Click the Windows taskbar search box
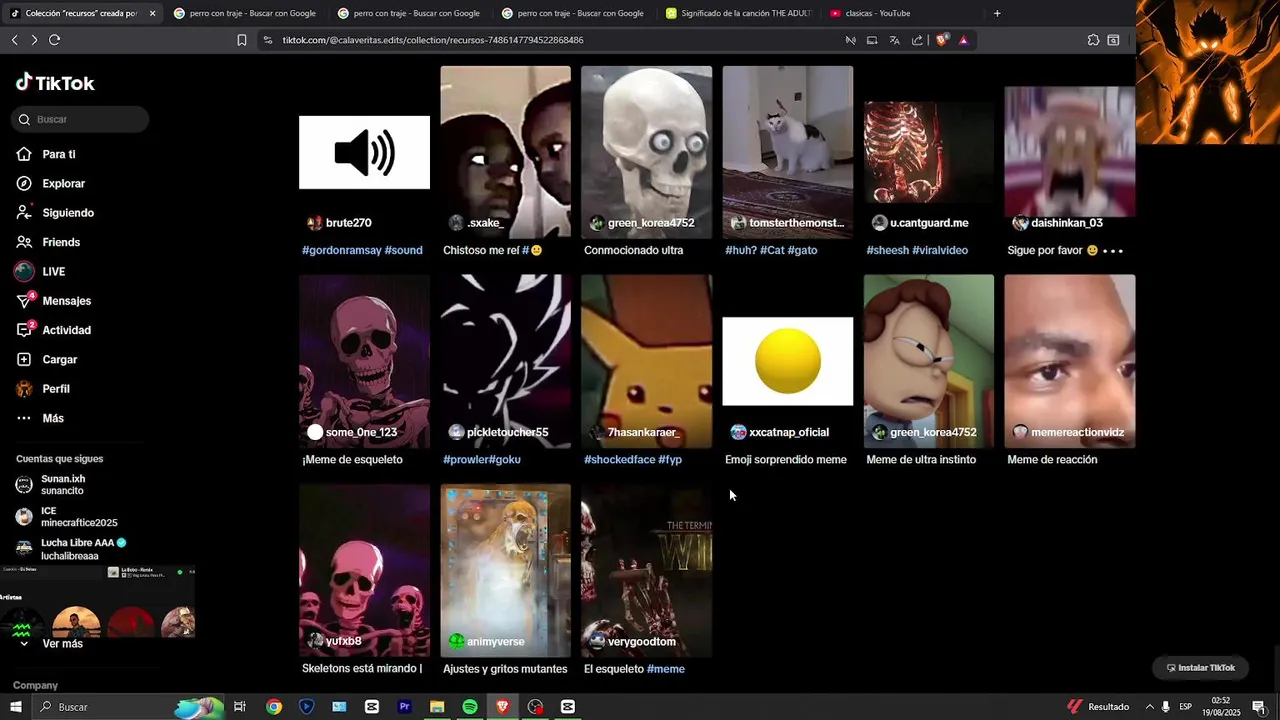 (x=130, y=707)
